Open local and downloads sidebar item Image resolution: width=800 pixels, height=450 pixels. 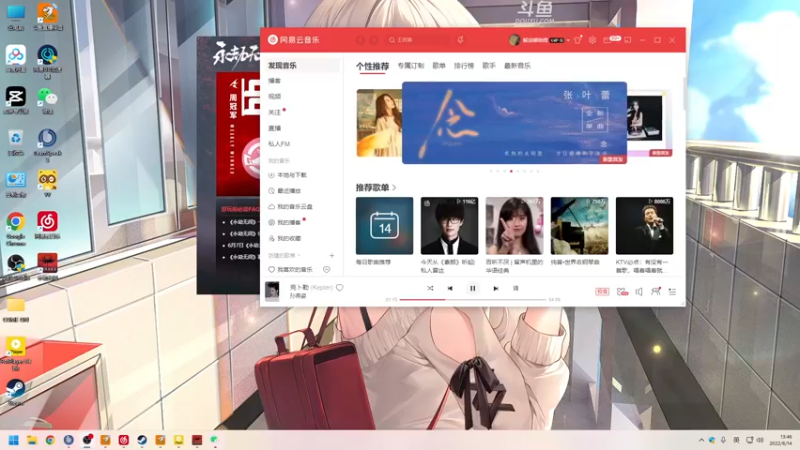point(288,175)
